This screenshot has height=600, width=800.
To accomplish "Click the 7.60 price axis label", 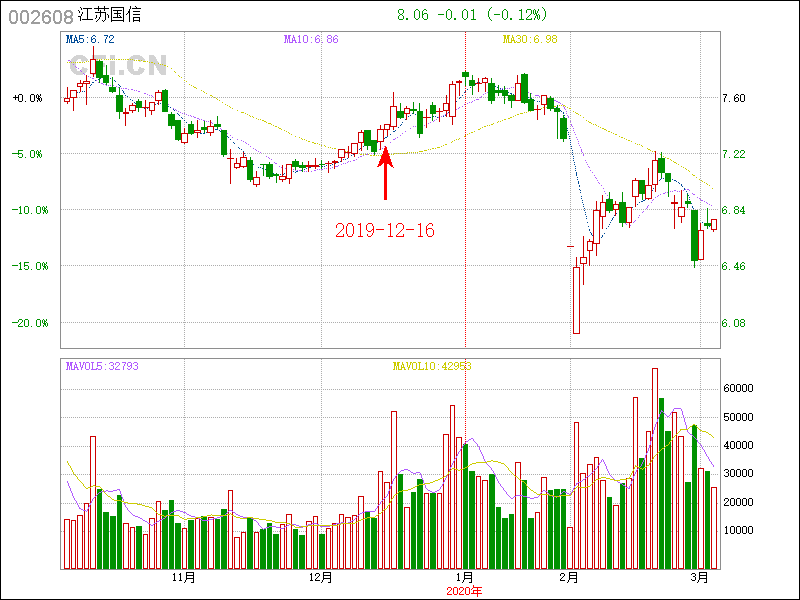I will tap(734, 98).
